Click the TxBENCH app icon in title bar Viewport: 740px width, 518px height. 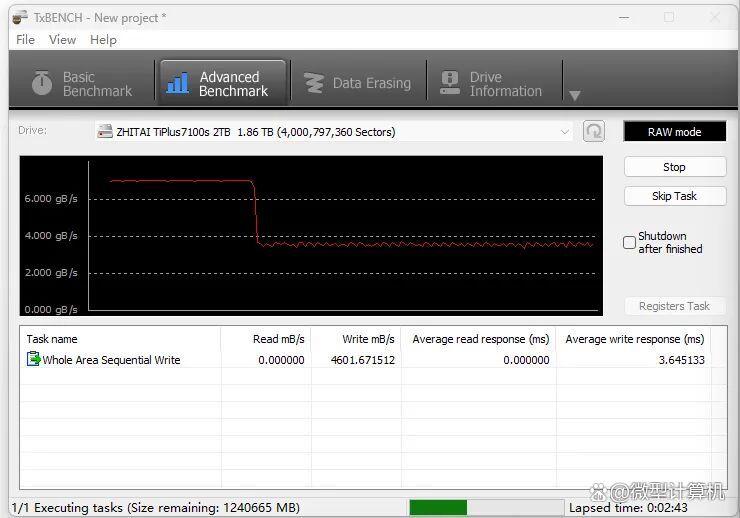pos(20,17)
